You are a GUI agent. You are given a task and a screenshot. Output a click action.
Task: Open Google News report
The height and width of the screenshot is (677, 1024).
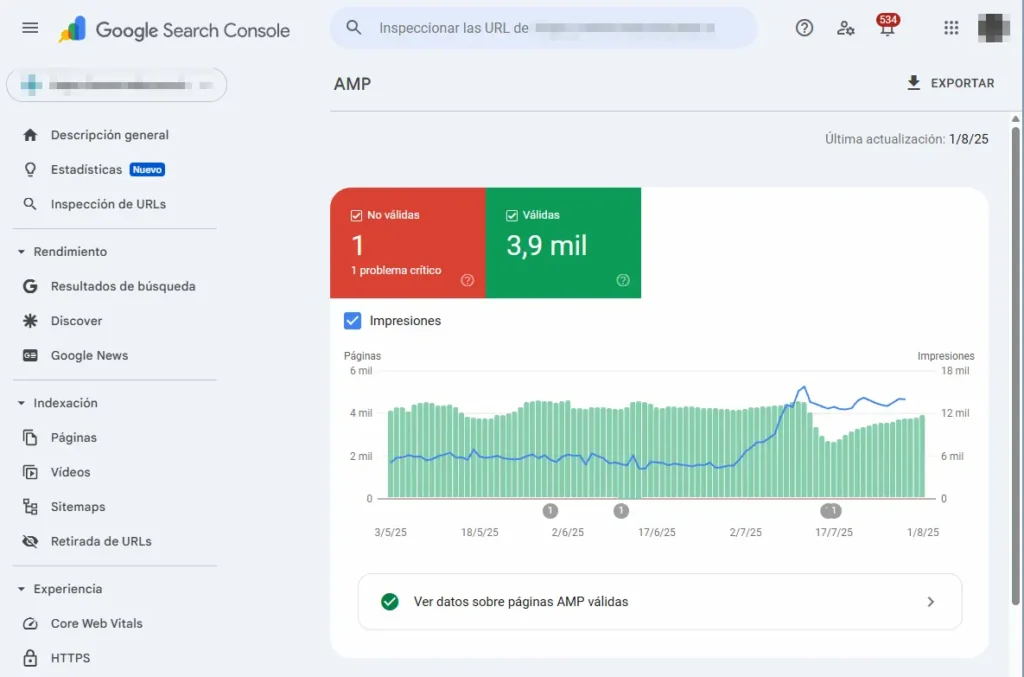(89, 355)
